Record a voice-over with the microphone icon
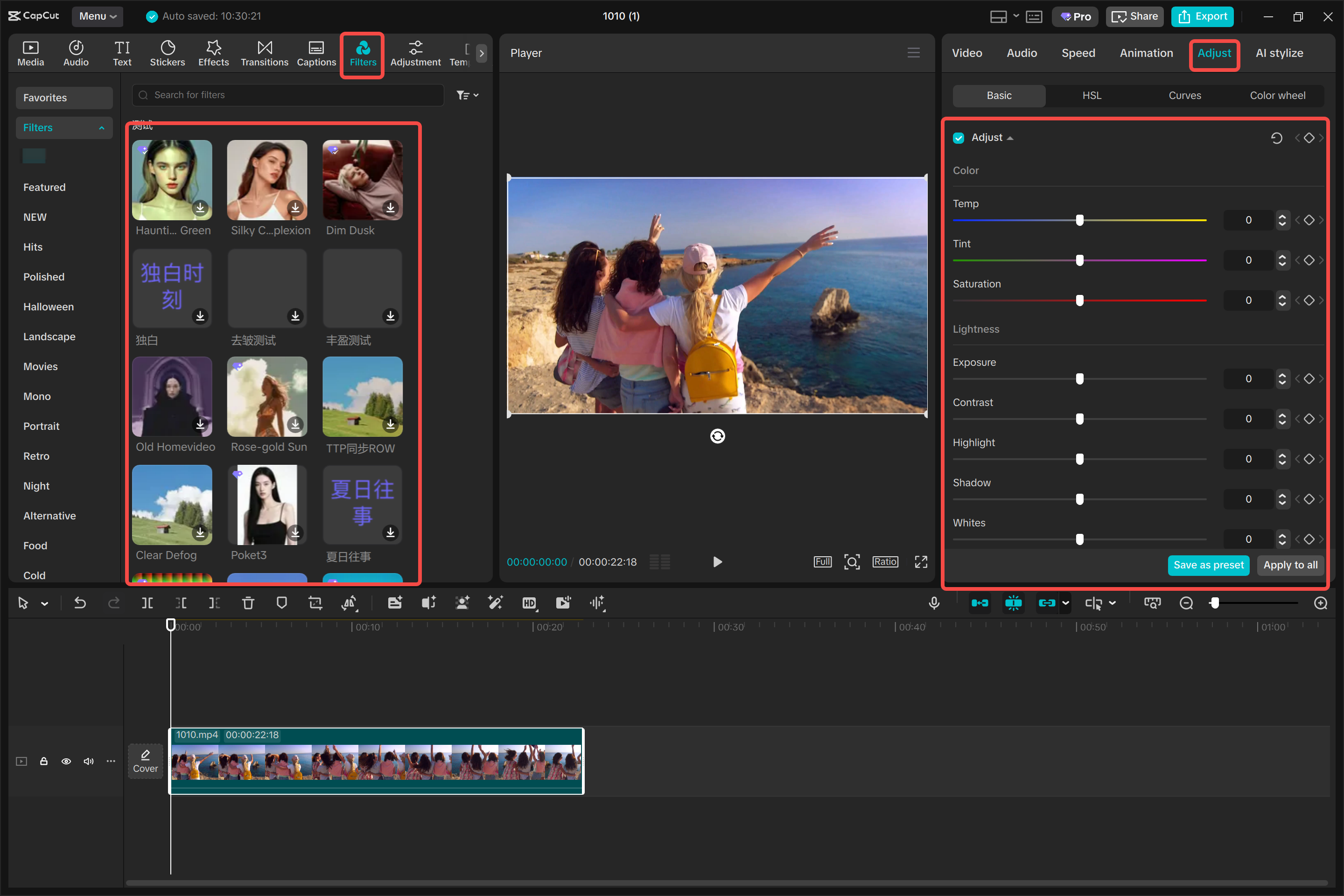The width and height of the screenshot is (1344, 896). pyautogui.click(x=934, y=603)
